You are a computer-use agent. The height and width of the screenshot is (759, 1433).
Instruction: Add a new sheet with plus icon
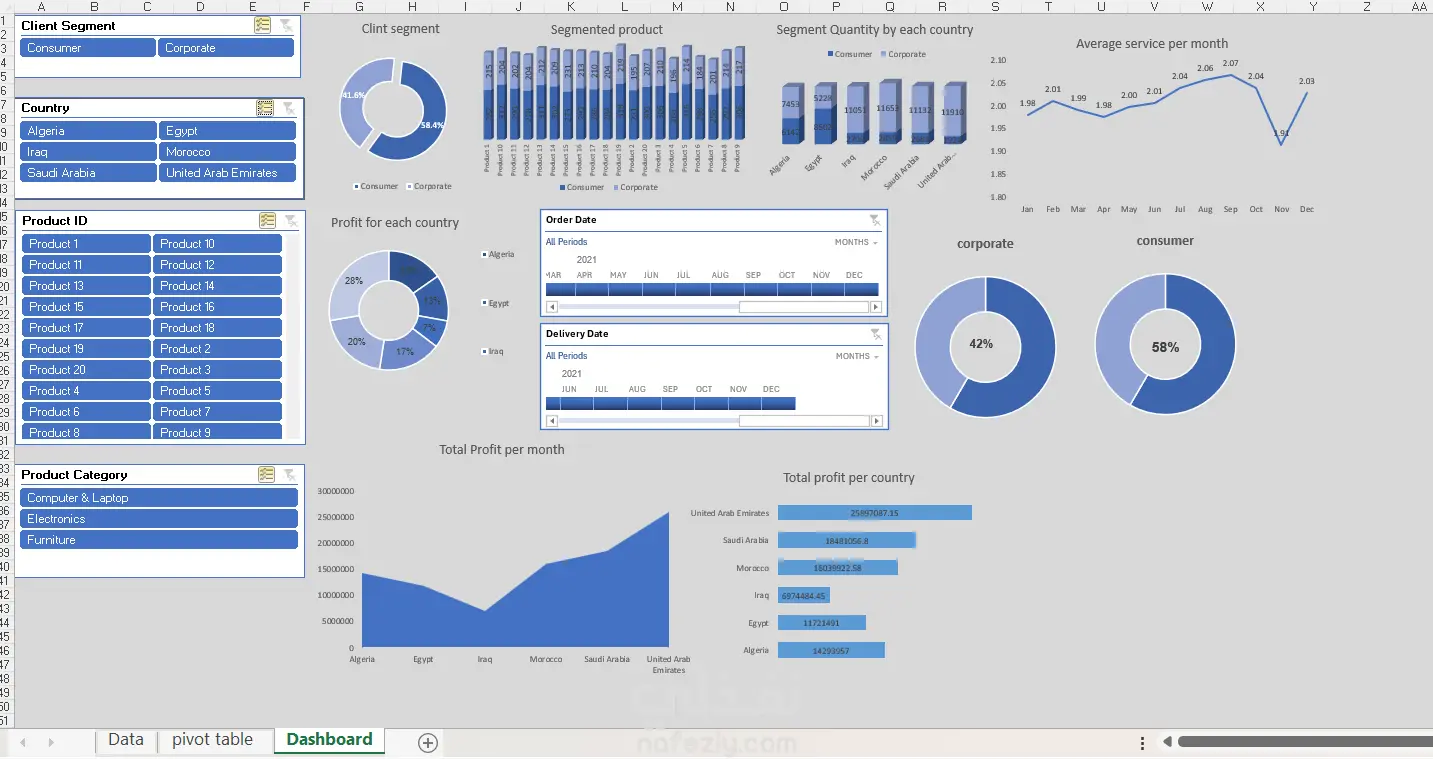click(x=428, y=742)
